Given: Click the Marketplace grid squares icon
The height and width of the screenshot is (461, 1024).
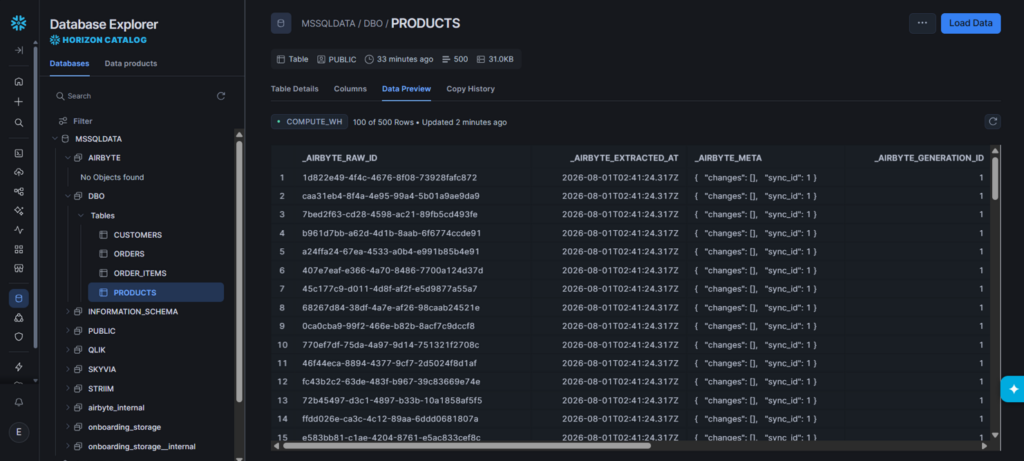Looking at the screenshot, I should pyautogui.click(x=18, y=249).
